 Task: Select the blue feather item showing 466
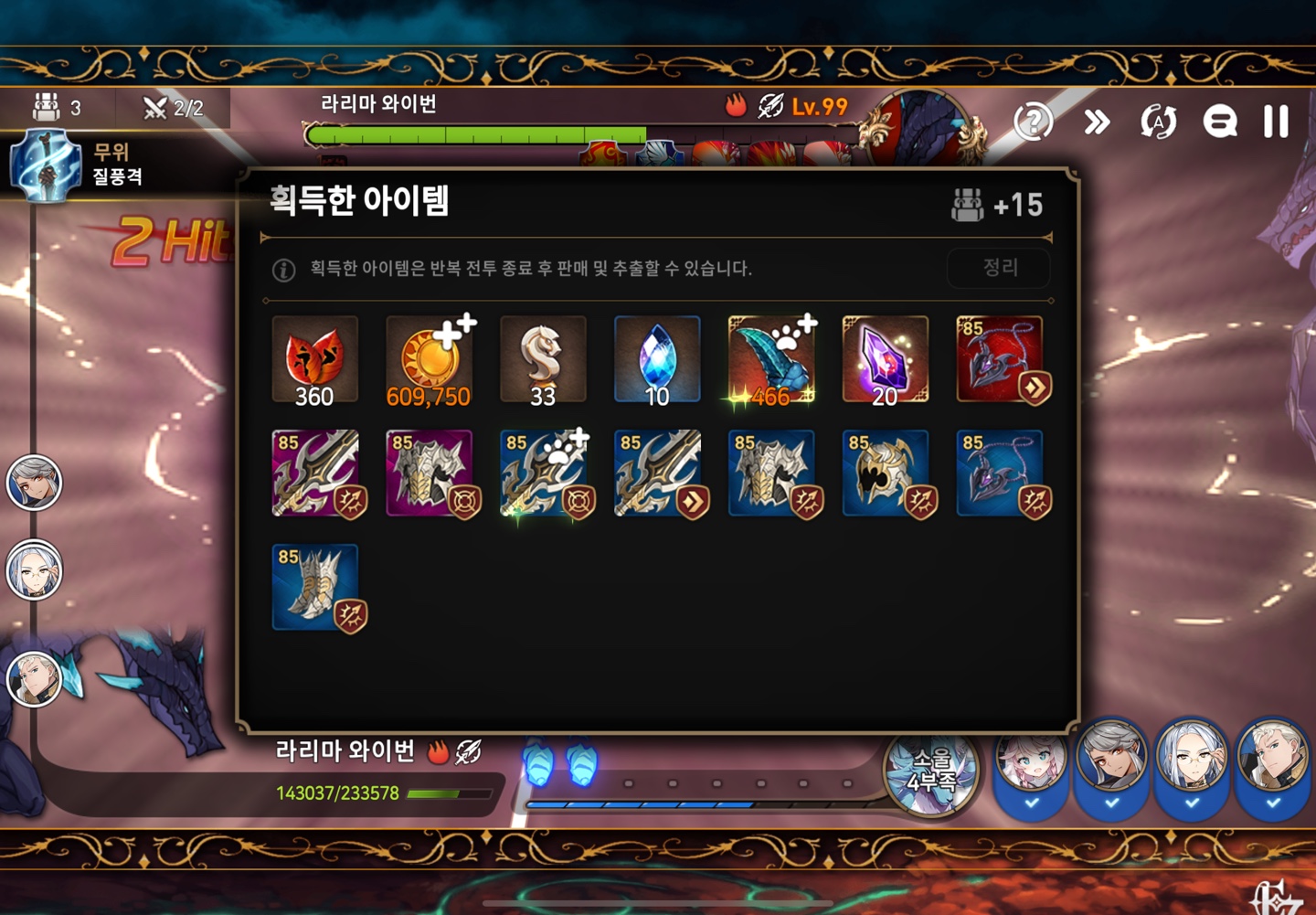point(771,360)
